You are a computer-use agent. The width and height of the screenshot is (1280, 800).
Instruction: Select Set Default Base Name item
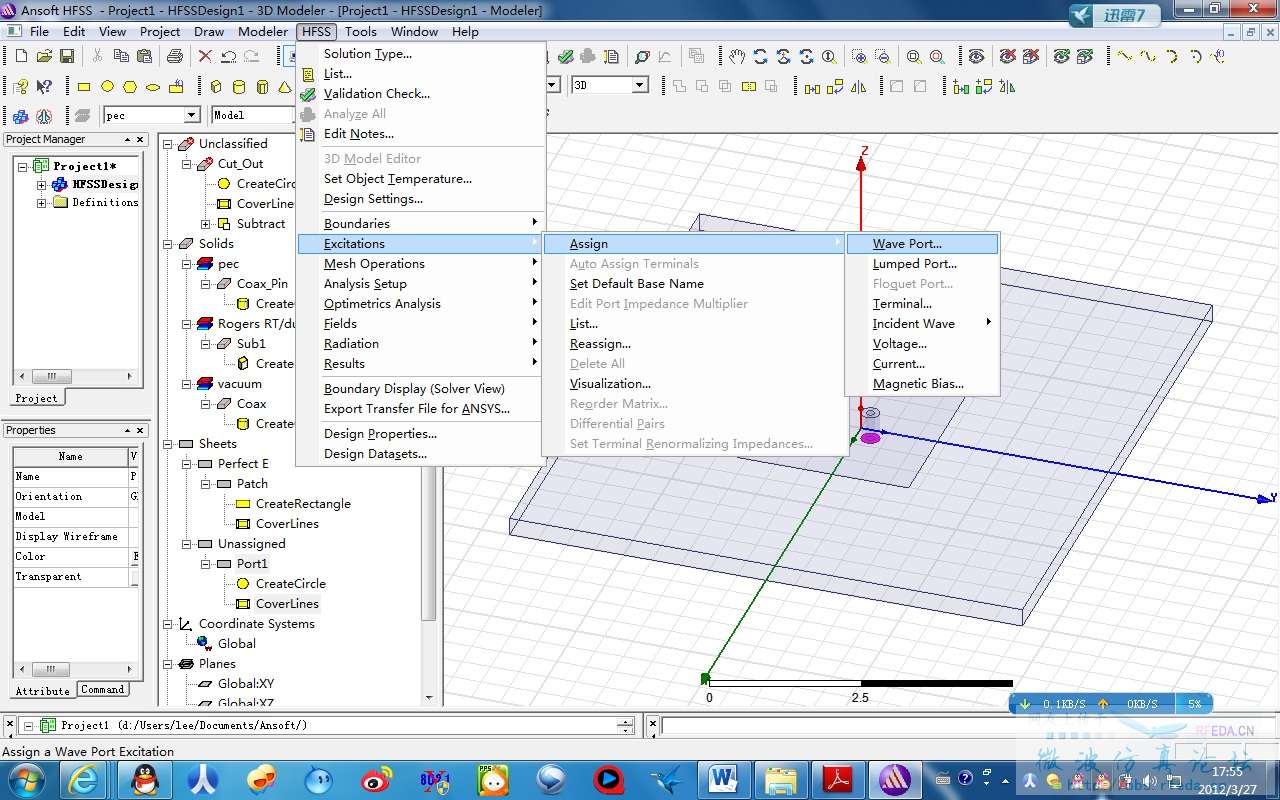tap(695, 284)
